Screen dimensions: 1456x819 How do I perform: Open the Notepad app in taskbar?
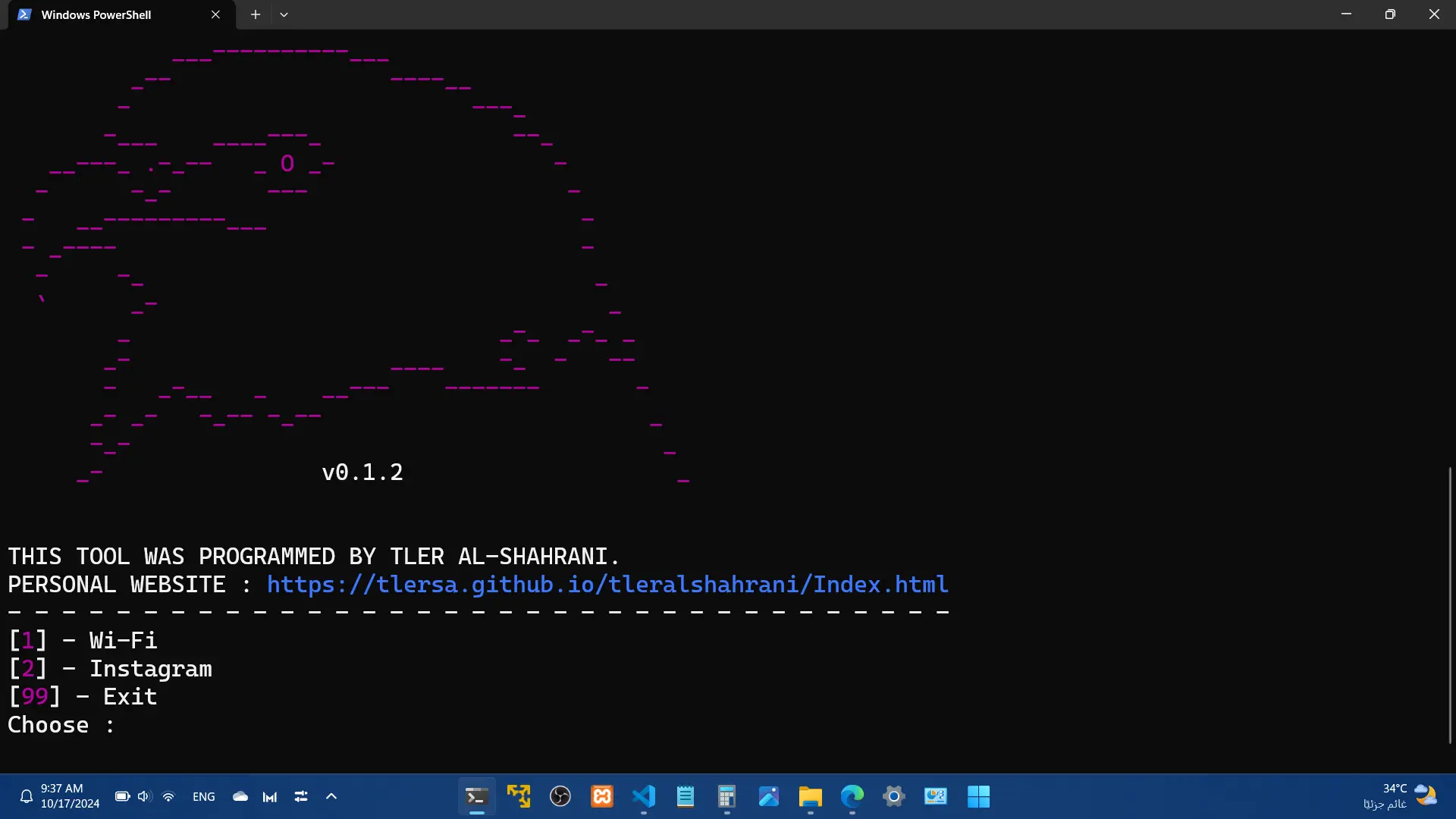(686, 796)
